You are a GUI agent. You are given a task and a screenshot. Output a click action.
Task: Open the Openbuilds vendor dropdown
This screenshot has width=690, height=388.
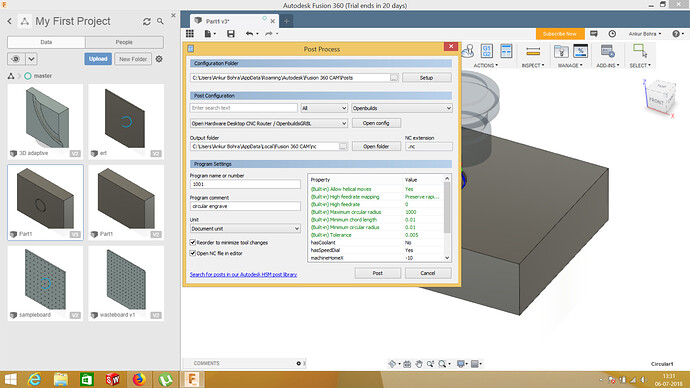(x=402, y=108)
